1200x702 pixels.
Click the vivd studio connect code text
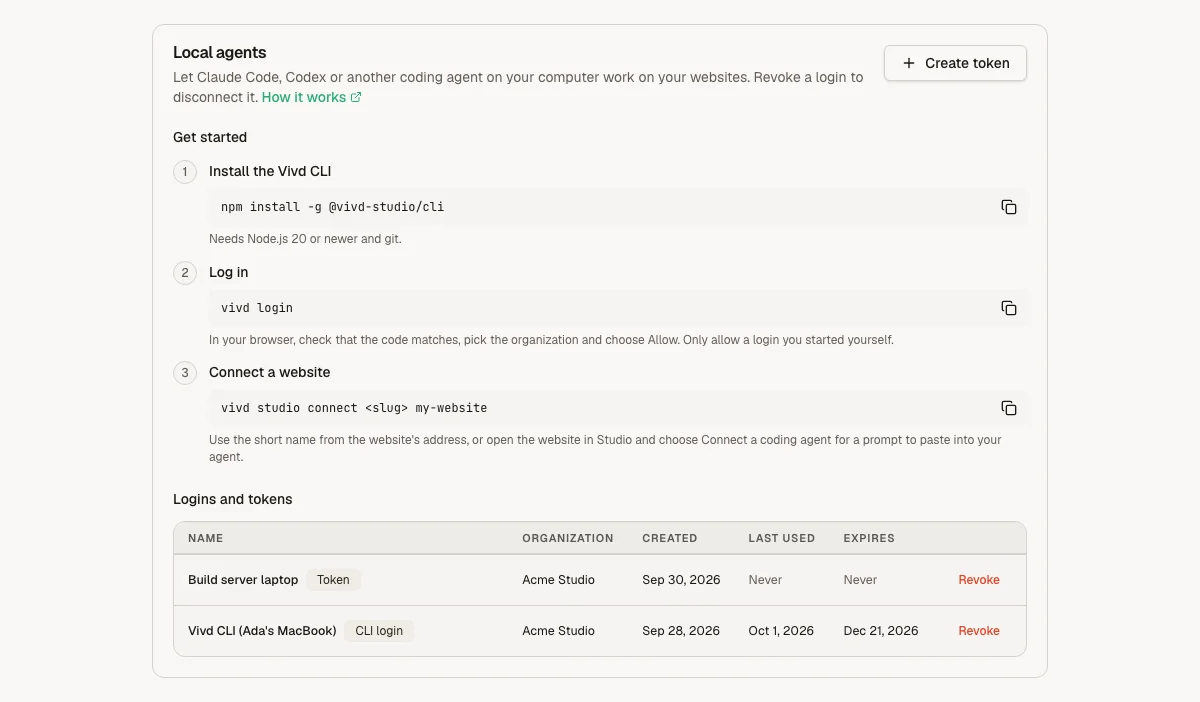point(354,408)
